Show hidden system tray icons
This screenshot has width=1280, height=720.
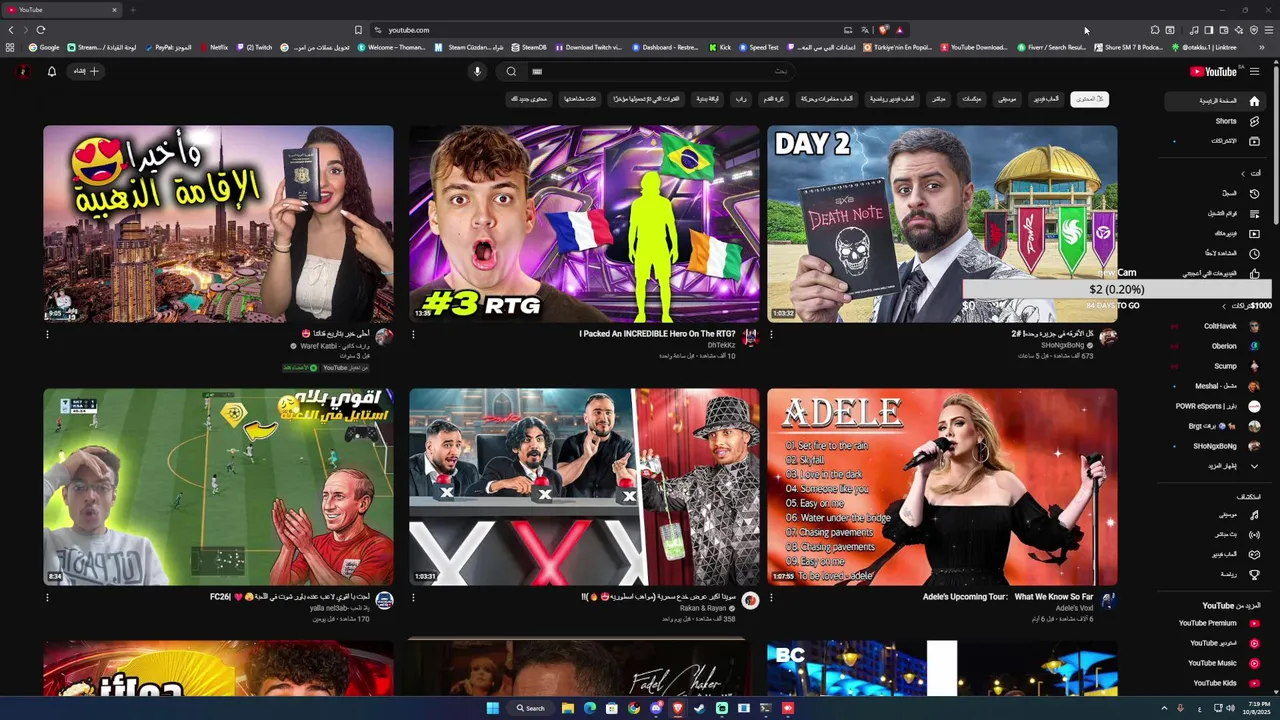1164,708
